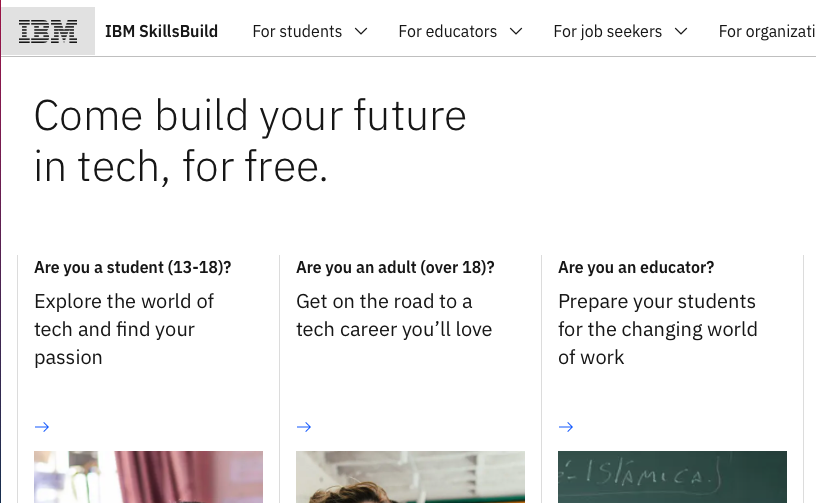Click the student card photo thumbnail
Image resolution: width=816 pixels, height=503 pixels.
click(x=148, y=477)
